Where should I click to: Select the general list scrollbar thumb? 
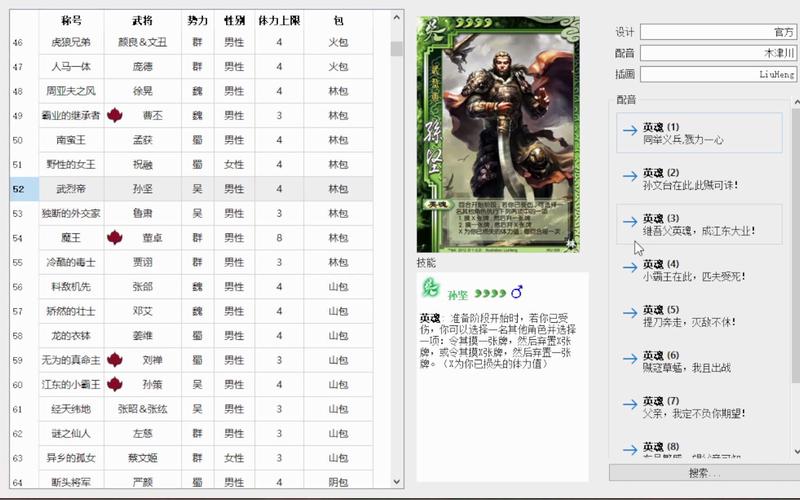397,49
